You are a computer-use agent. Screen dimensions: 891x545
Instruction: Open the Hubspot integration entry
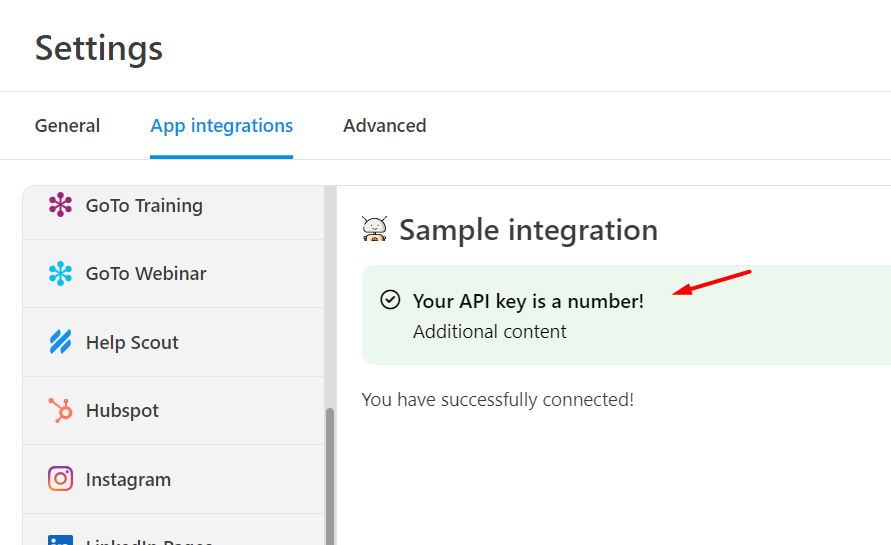pos(122,411)
